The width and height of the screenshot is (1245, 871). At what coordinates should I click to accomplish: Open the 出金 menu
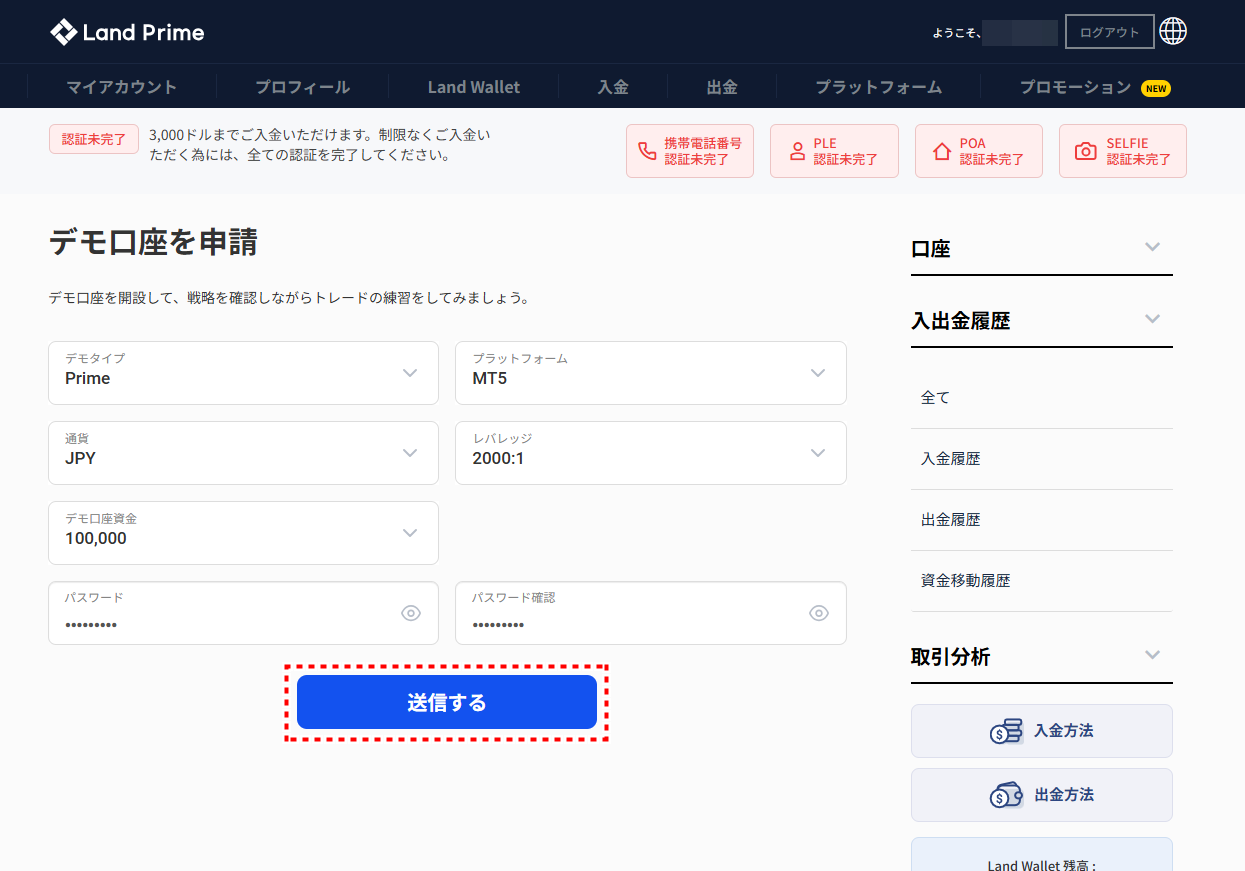pos(722,87)
